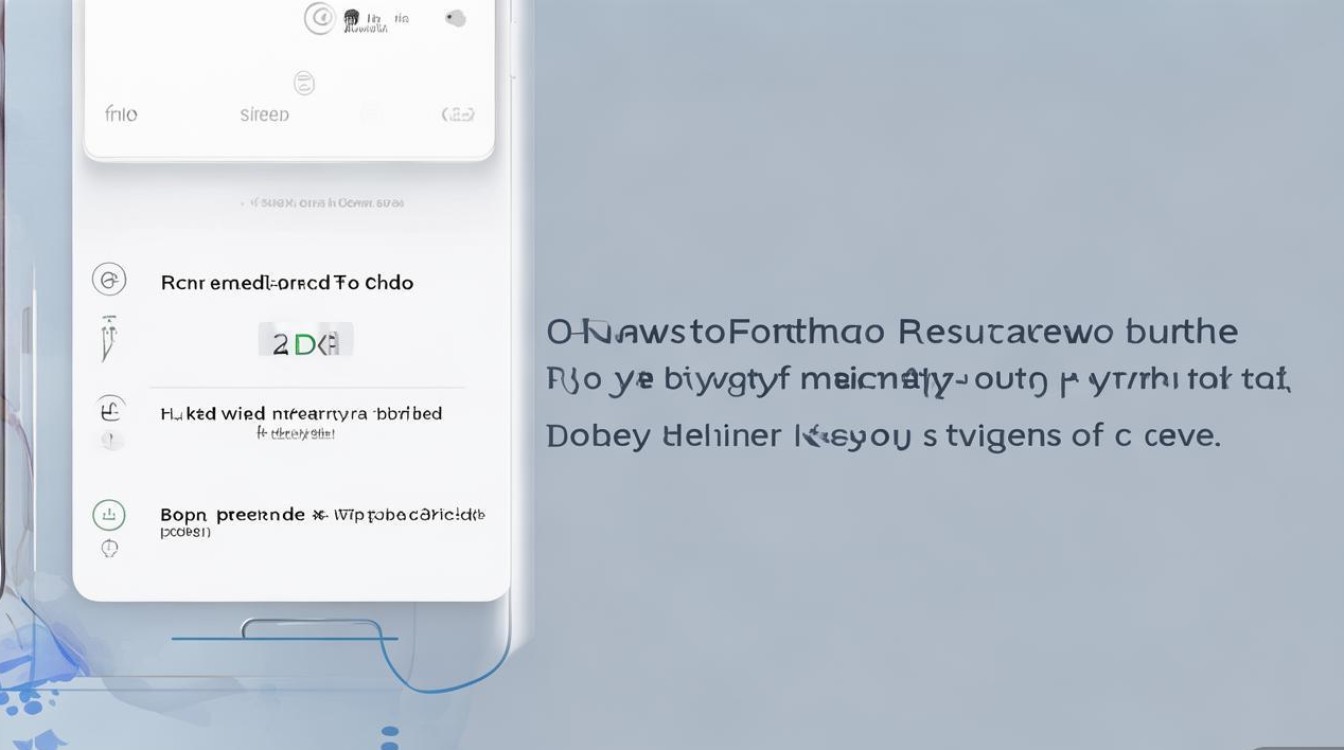Click the faint gray caption below the card
1344x750 pixels.
[323, 203]
